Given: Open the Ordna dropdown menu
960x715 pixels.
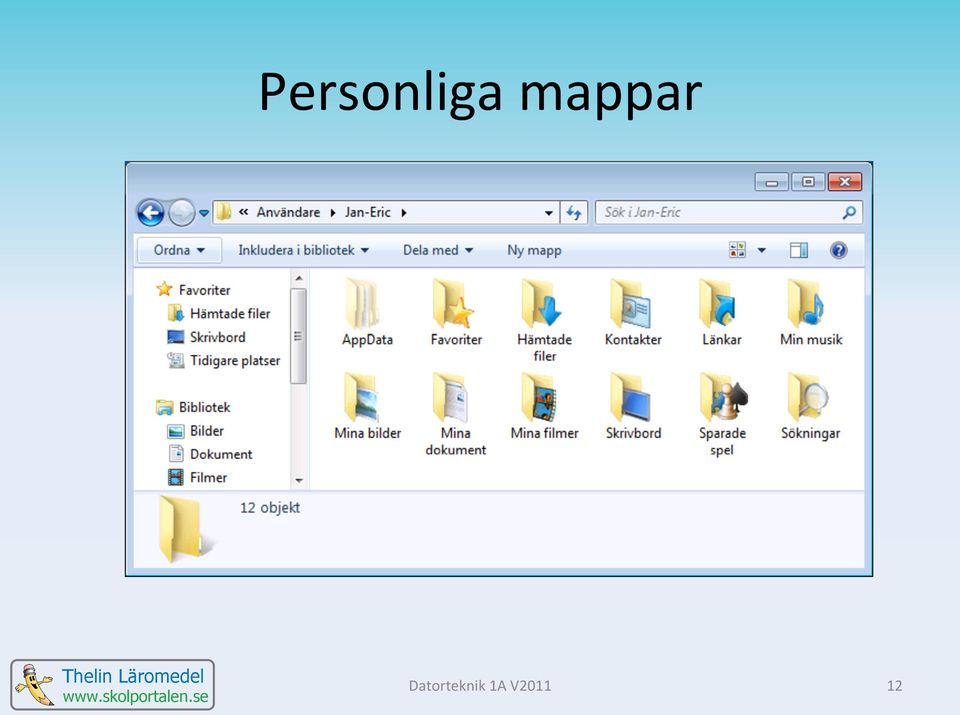Looking at the screenshot, I should tap(179, 250).
